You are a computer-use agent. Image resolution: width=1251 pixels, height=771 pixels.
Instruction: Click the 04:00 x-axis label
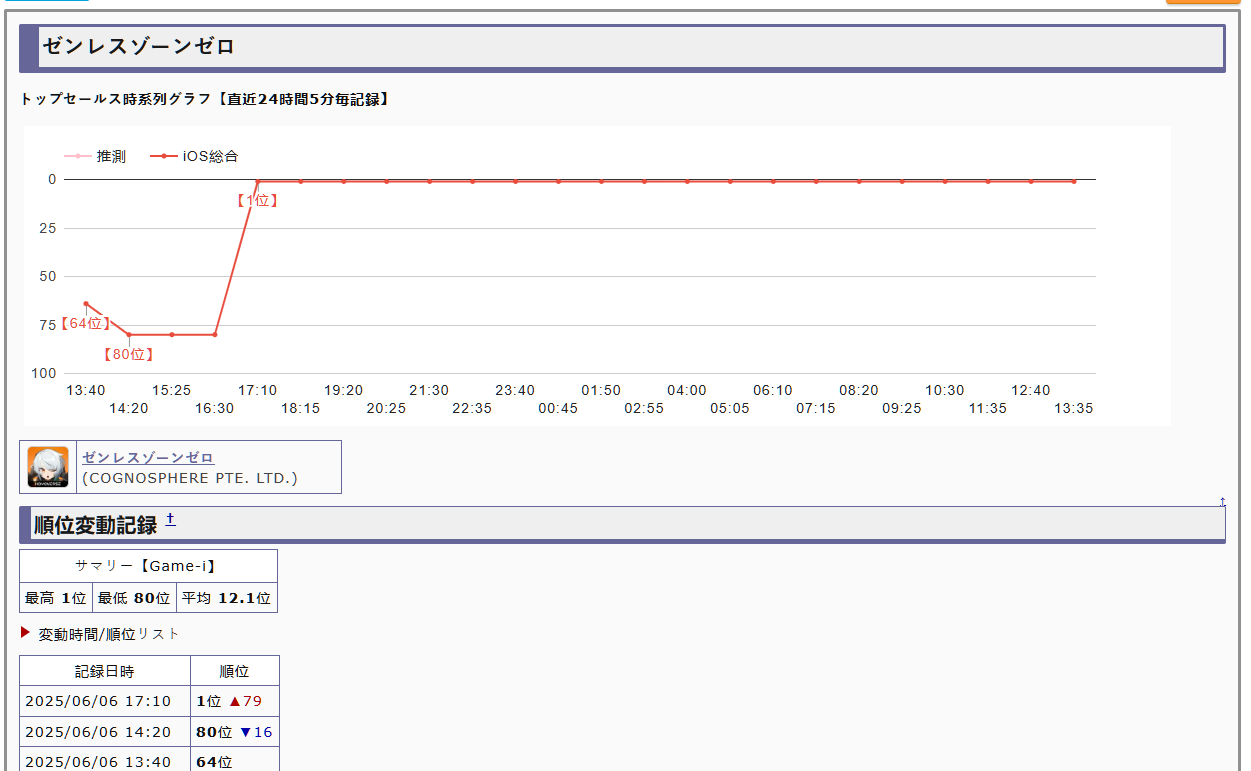687,390
